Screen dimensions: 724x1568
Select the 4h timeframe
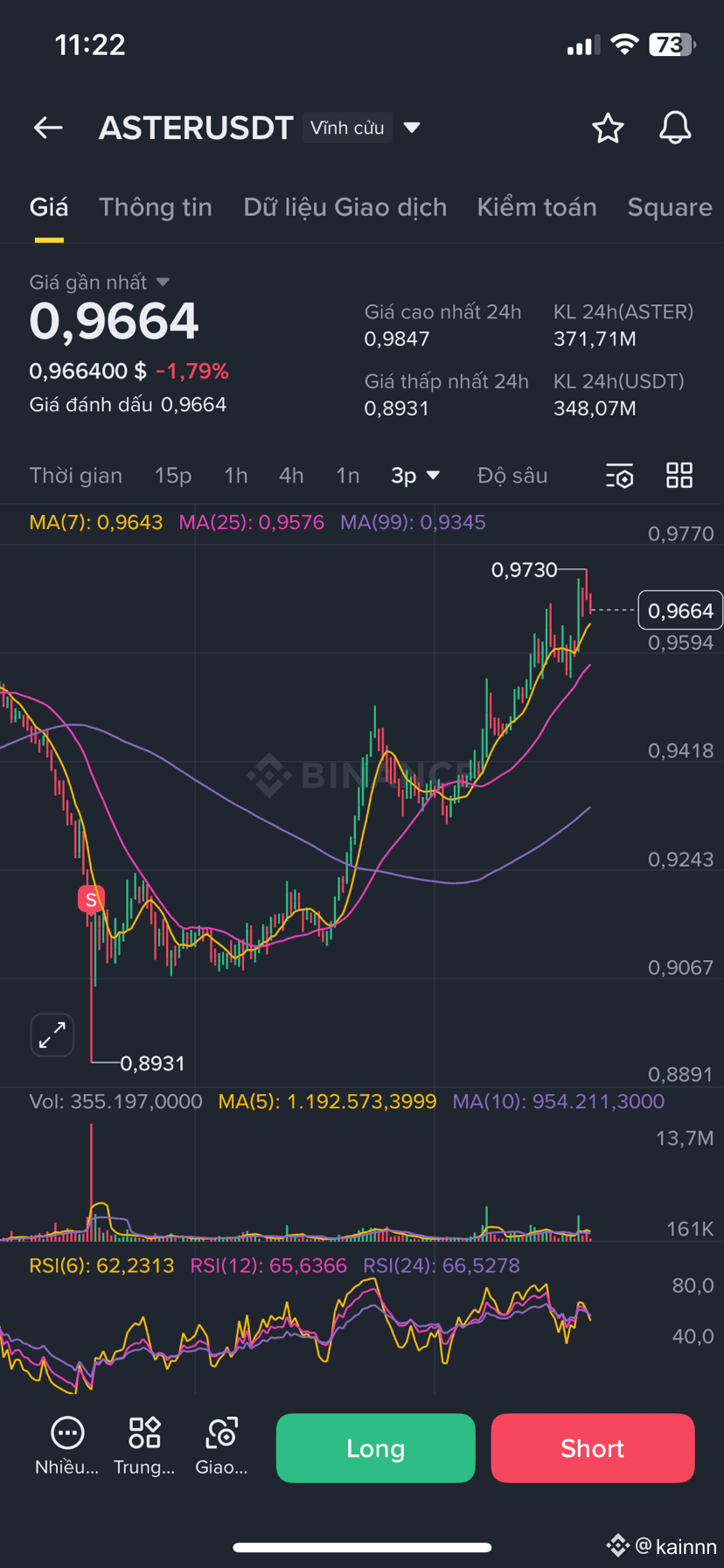[x=291, y=475]
